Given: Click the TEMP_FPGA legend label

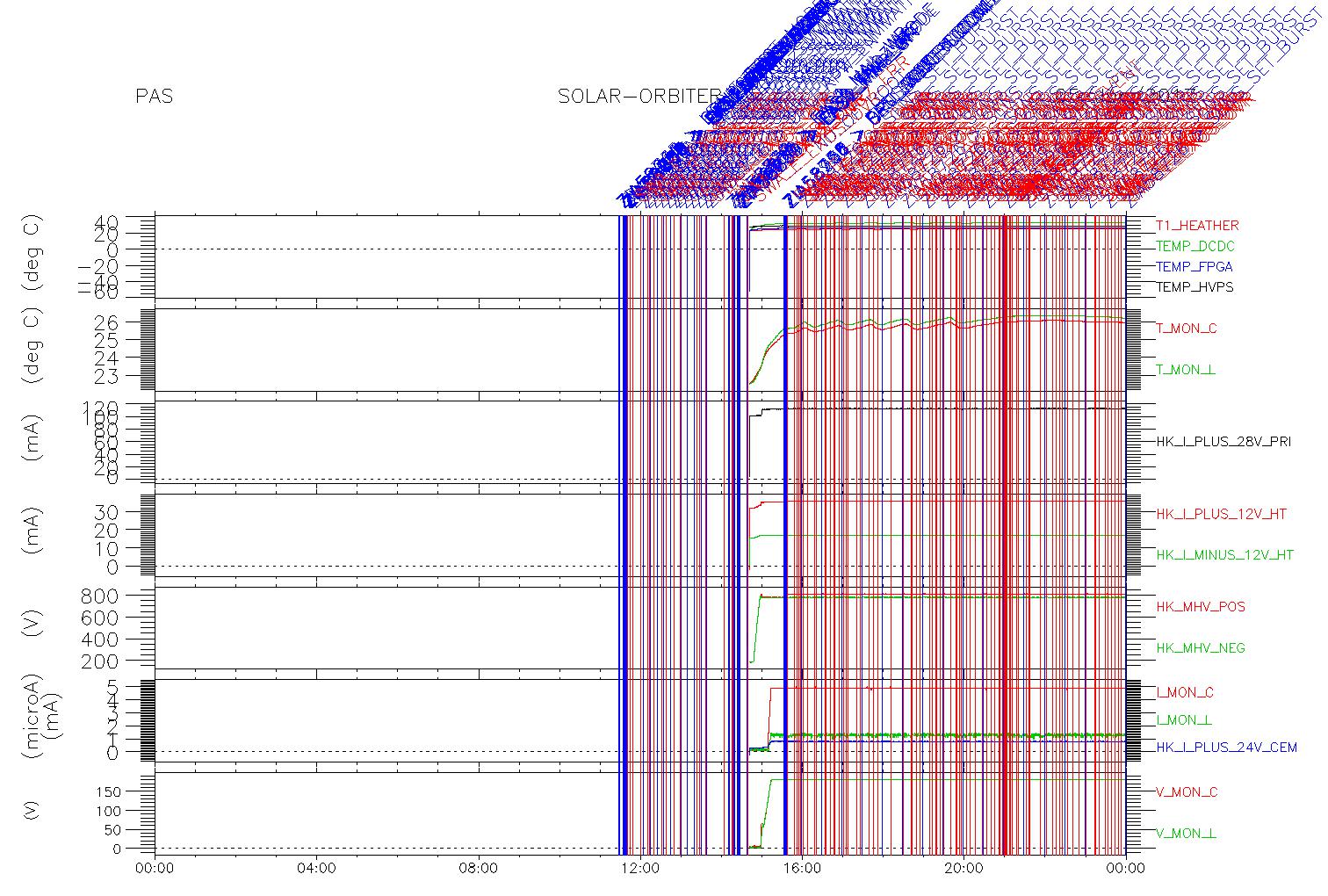Looking at the screenshot, I should coord(1194,266).
